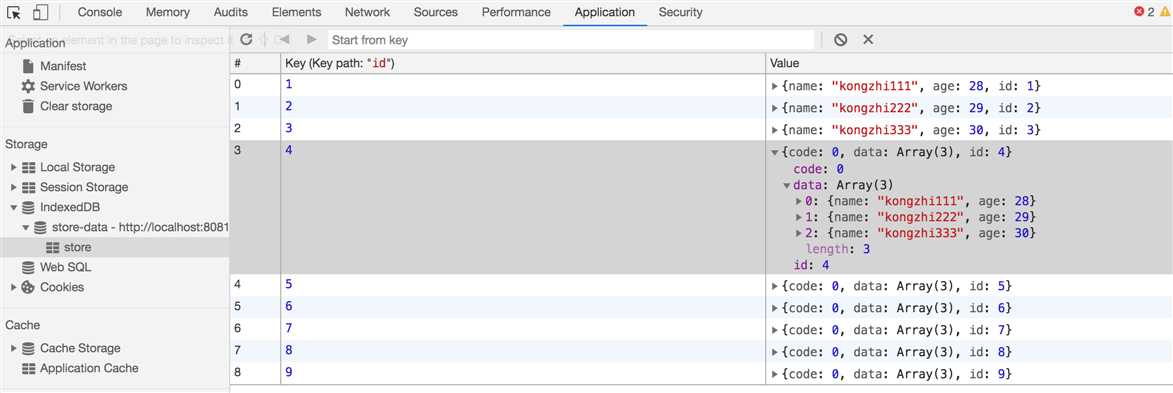The image size is (1173, 393).
Task: Collapse the IndexedDB tree node
Action: [x=13, y=207]
